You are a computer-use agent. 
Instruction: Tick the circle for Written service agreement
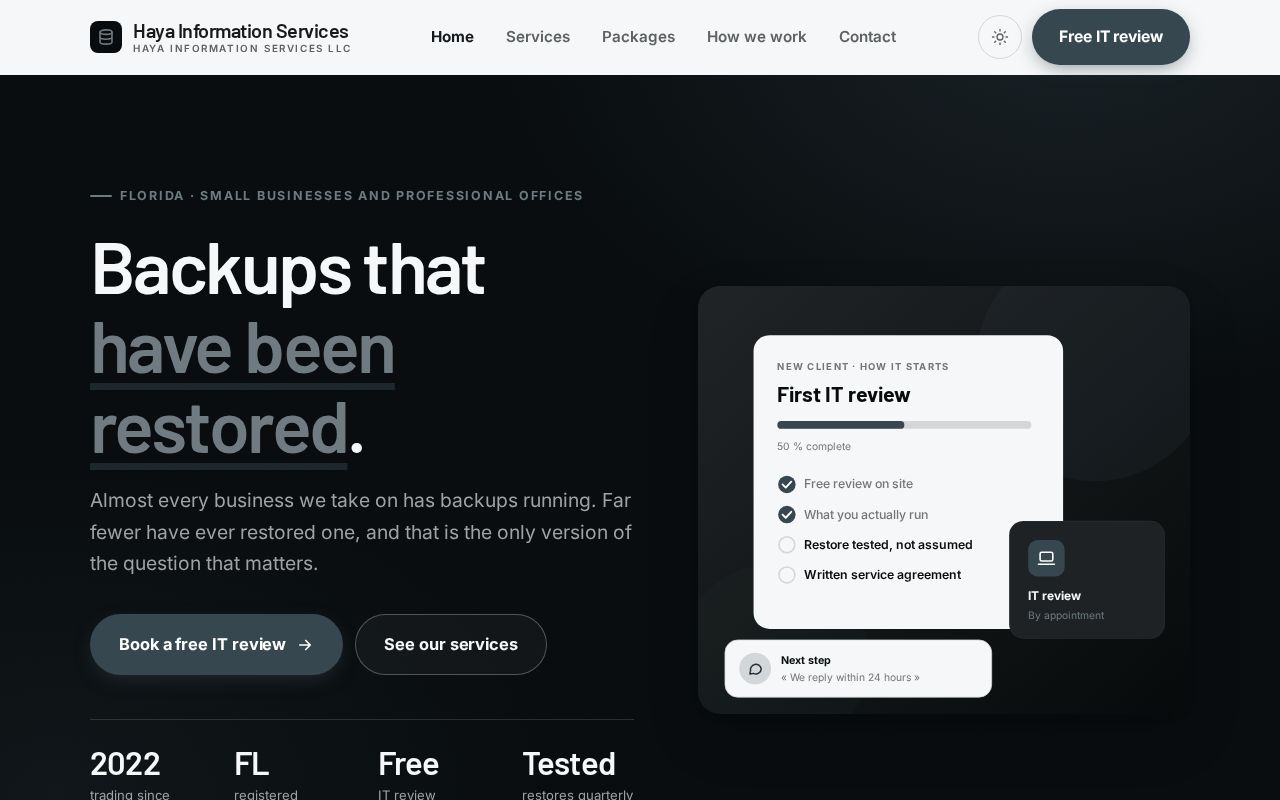787,575
